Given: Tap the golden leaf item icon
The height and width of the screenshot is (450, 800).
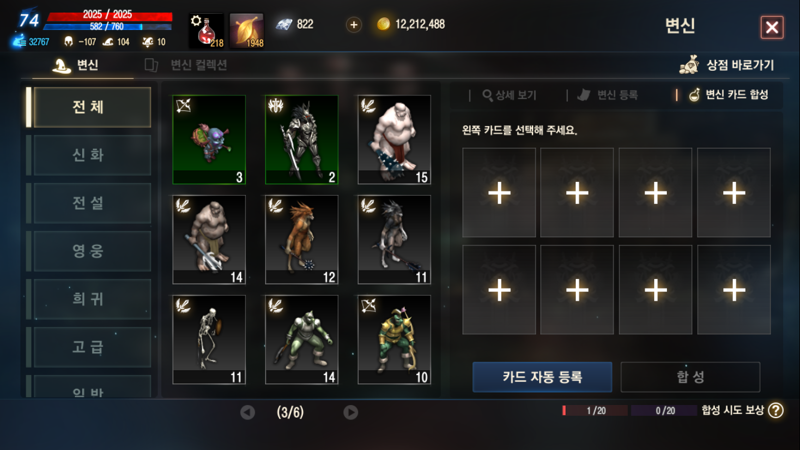Looking at the screenshot, I should point(247,31).
